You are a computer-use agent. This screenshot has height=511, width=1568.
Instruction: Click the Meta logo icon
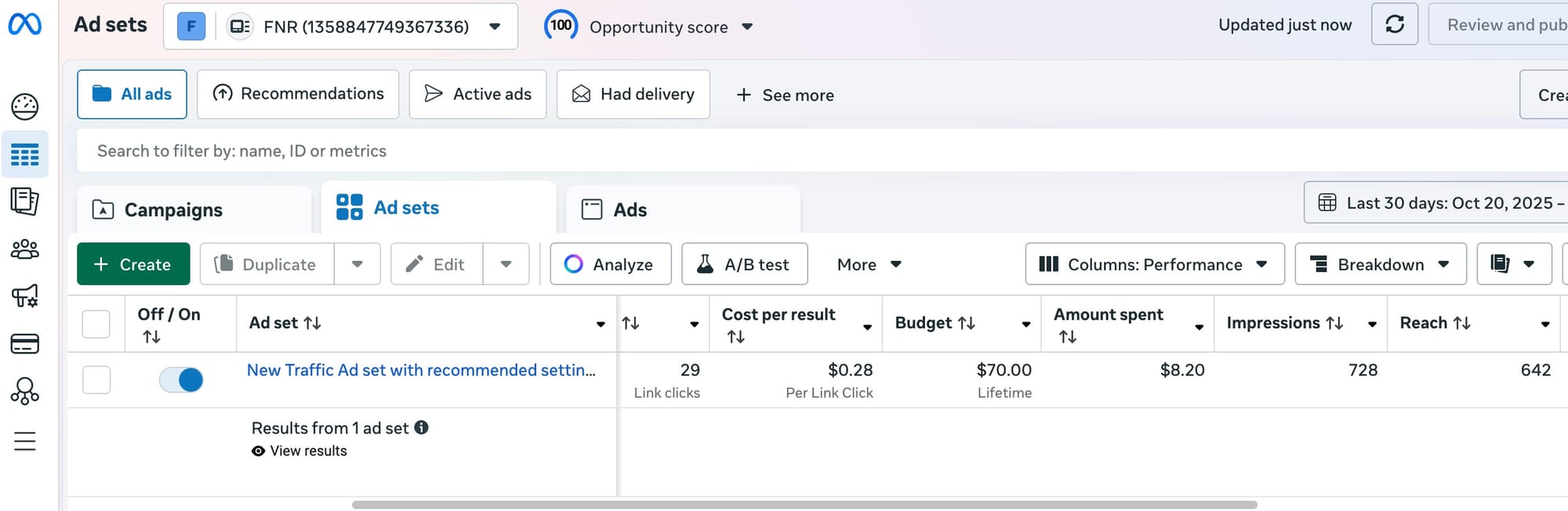point(24,25)
